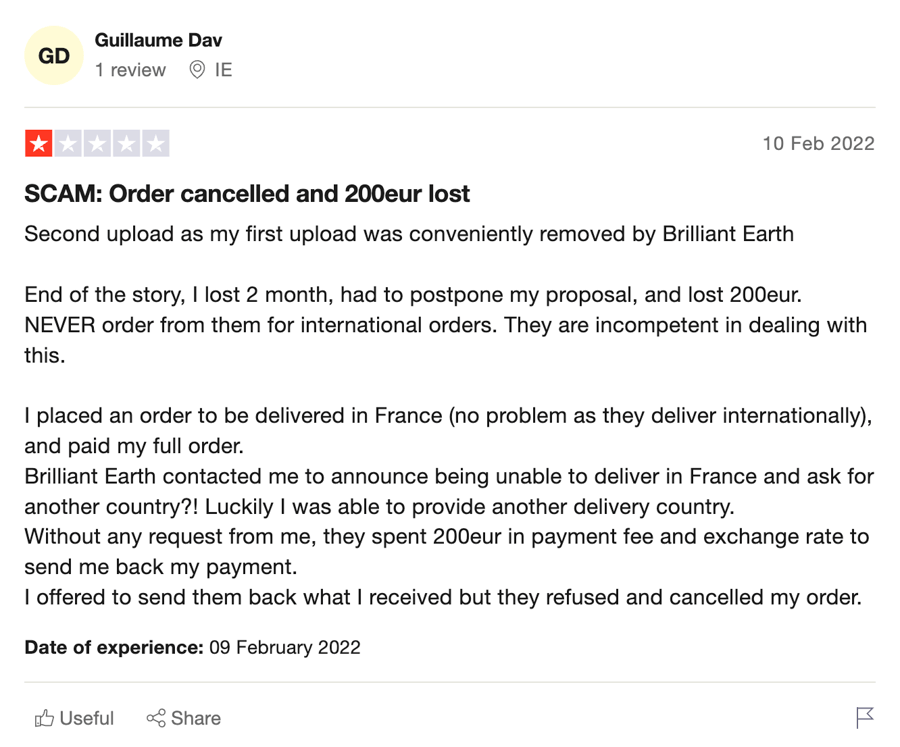Click the GD reviewer avatar circle
Viewport: 900px width, 747px height.
point(54,56)
